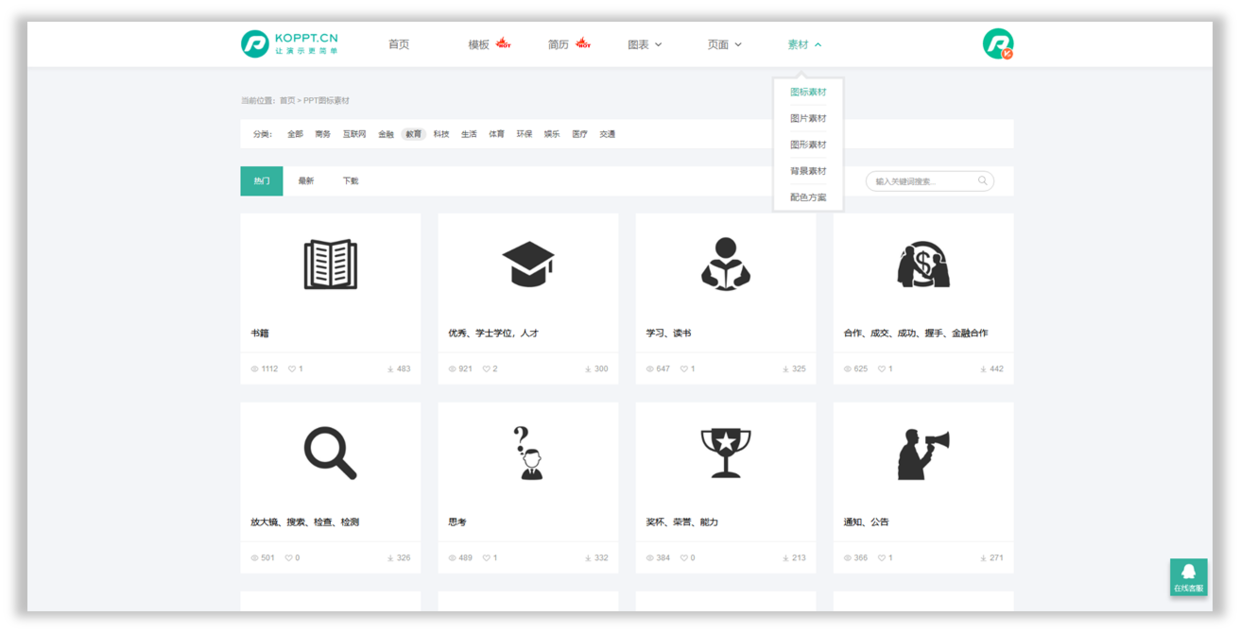Open the trophy 奖杯 icon
The image size is (1240, 633).
coord(725,453)
